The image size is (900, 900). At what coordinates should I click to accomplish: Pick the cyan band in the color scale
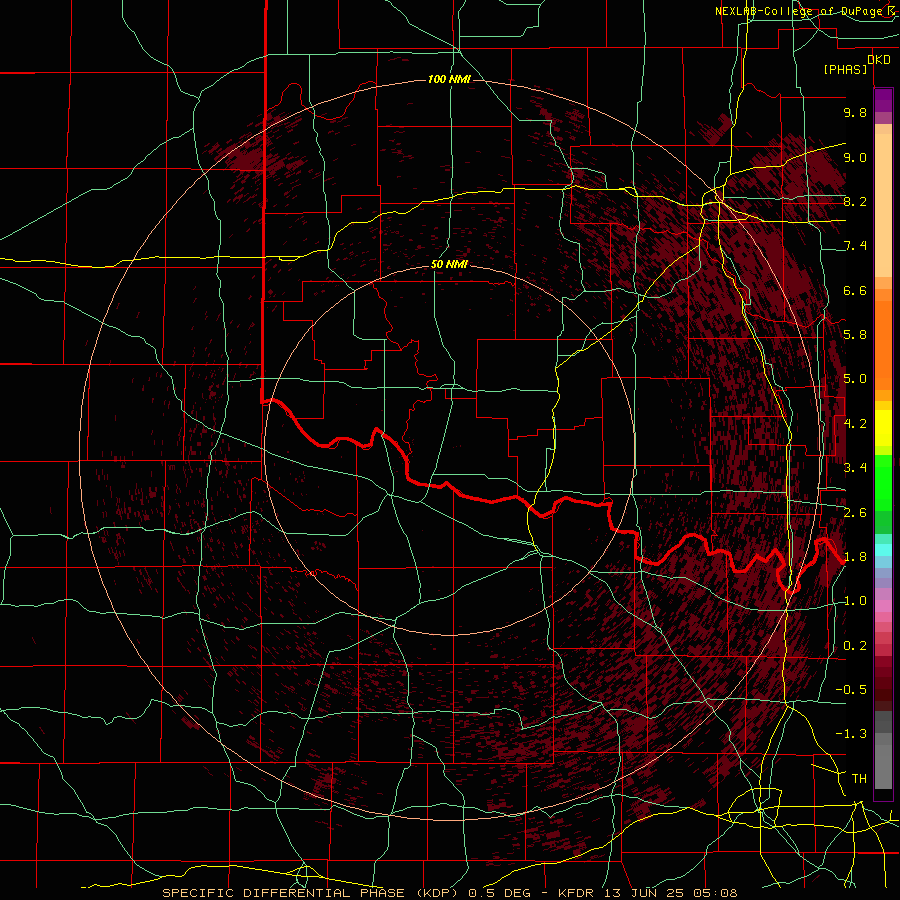[883, 550]
